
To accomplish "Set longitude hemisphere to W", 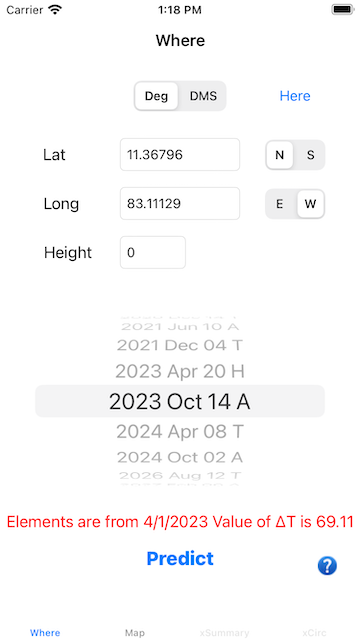I will (x=311, y=204).
